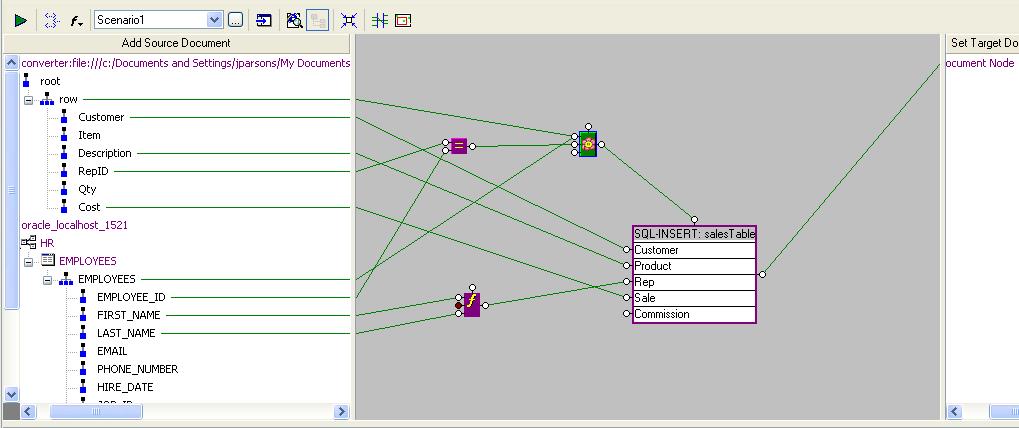The image size is (1019, 428).
Task: Click the Add Source Document button
Action: point(176,43)
